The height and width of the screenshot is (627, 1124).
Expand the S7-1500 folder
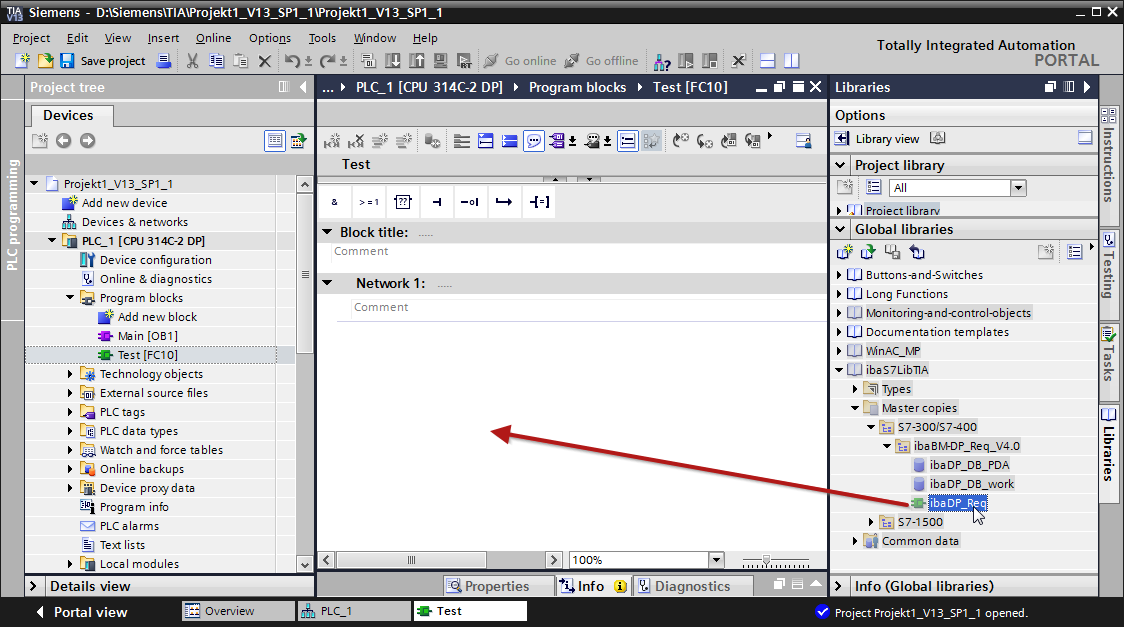(x=871, y=522)
